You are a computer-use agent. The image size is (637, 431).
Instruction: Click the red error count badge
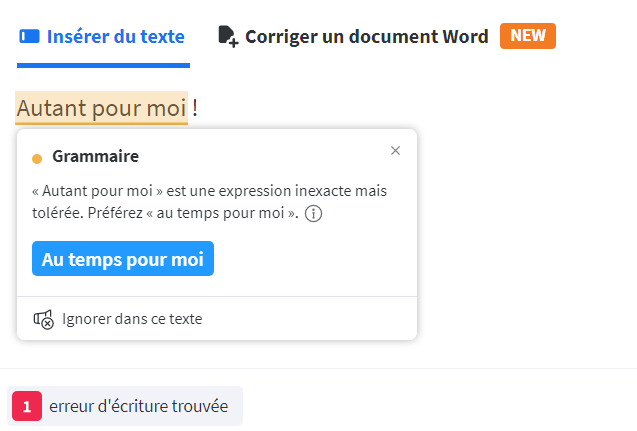coord(27,406)
